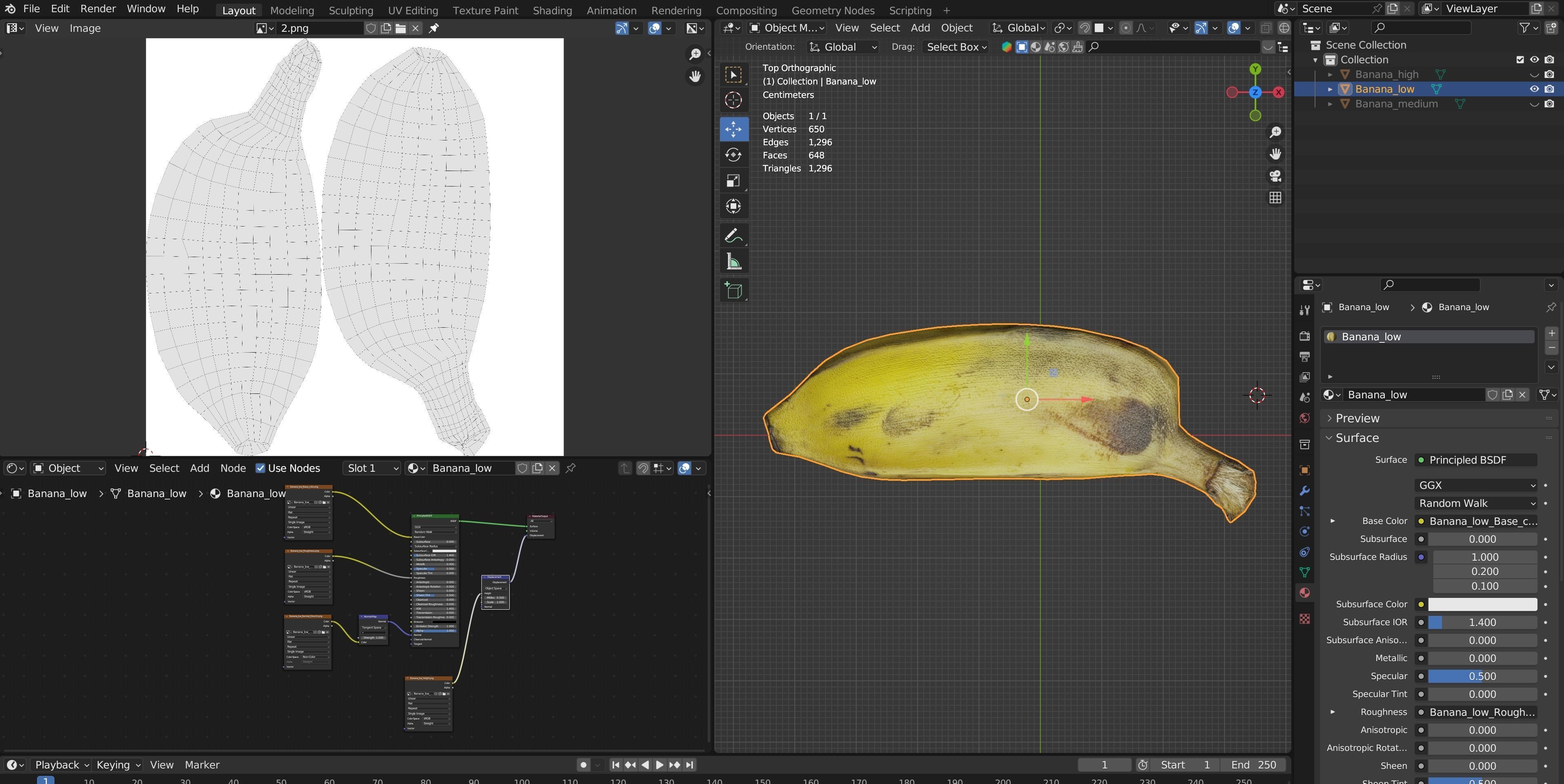The height and width of the screenshot is (784, 1564).
Task: Click the Principled BSDF surface shader button
Action: (1476, 460)
